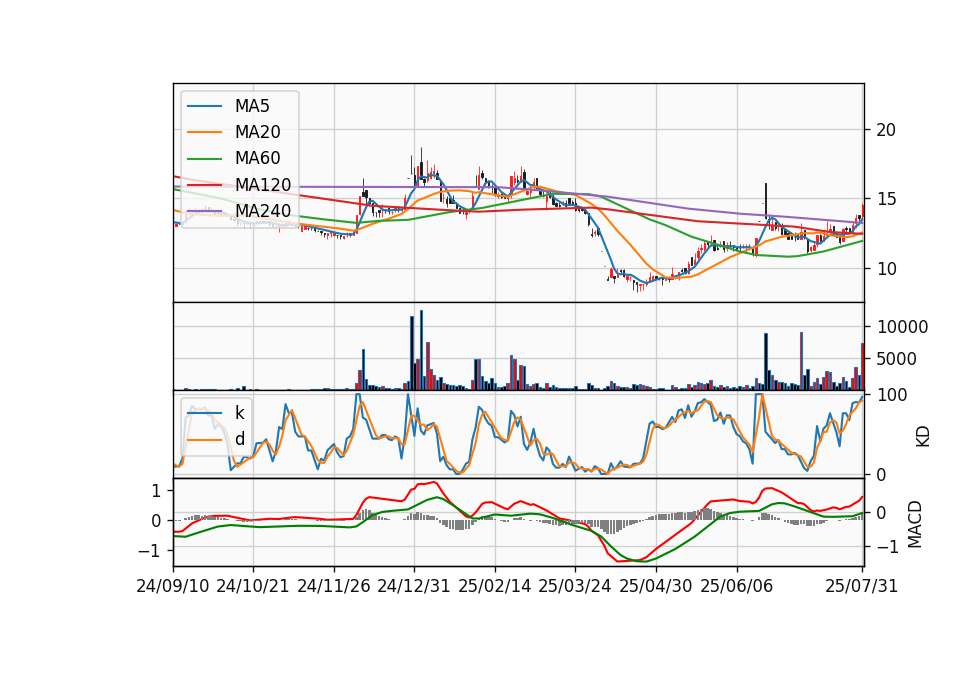
Task: Click the MACD axis label
Action: pos(914,524)
